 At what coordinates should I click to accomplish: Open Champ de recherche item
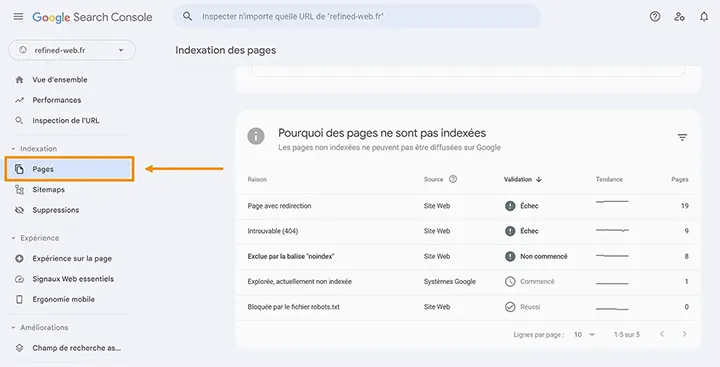tap(77, 348)
